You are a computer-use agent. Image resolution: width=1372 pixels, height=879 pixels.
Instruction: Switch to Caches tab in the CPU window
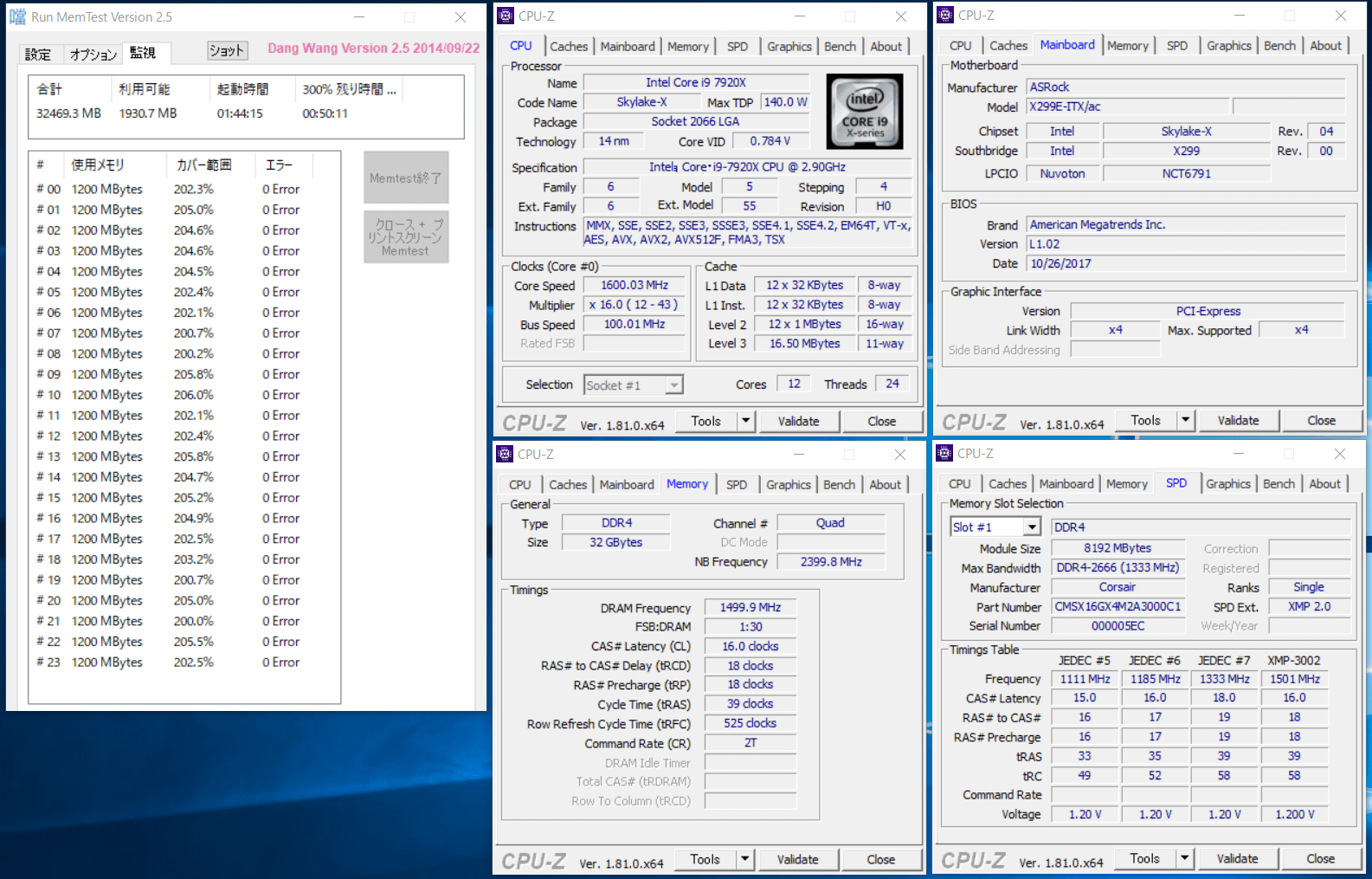(x=568, y=47)
